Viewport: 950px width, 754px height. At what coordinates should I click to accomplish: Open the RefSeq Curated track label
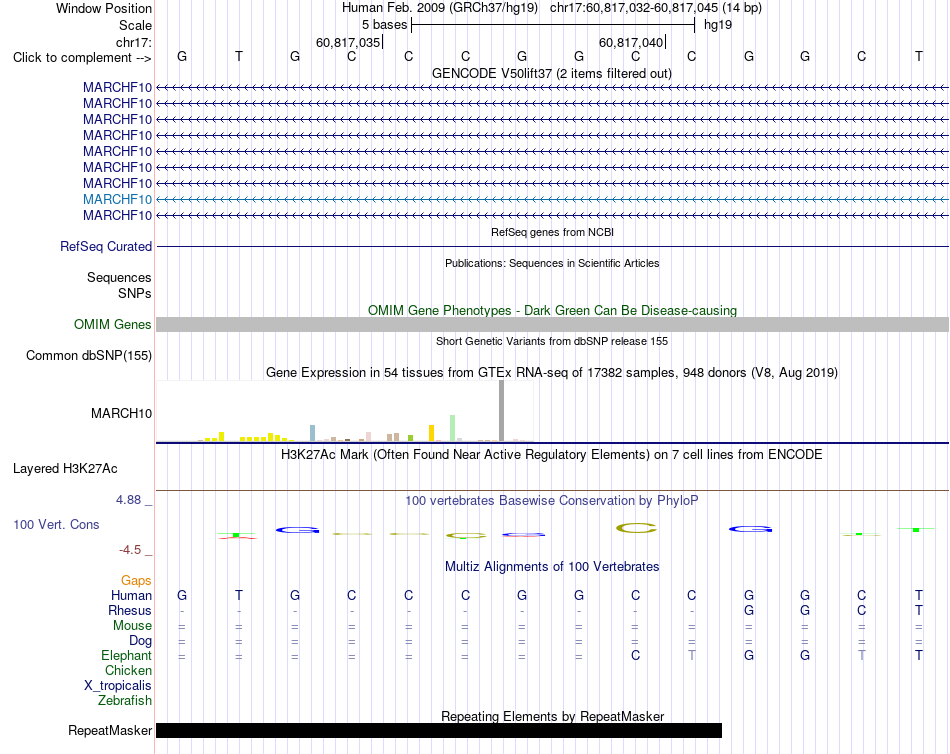[x=106, y=247]
